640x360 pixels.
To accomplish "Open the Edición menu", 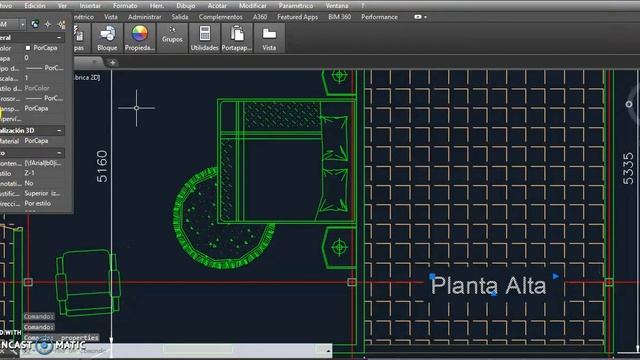I will point(35,6).
